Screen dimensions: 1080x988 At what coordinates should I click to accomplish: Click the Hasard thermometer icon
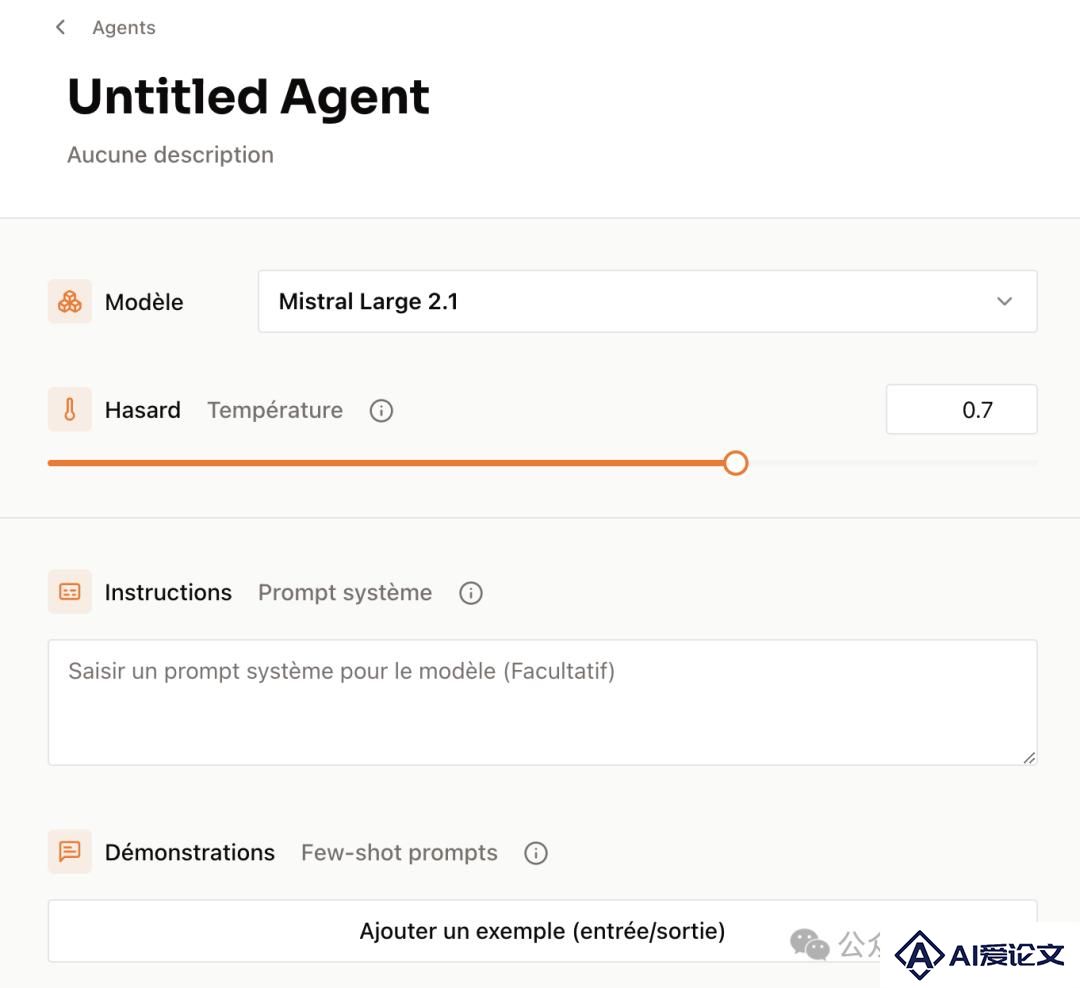tap(70, 409)
